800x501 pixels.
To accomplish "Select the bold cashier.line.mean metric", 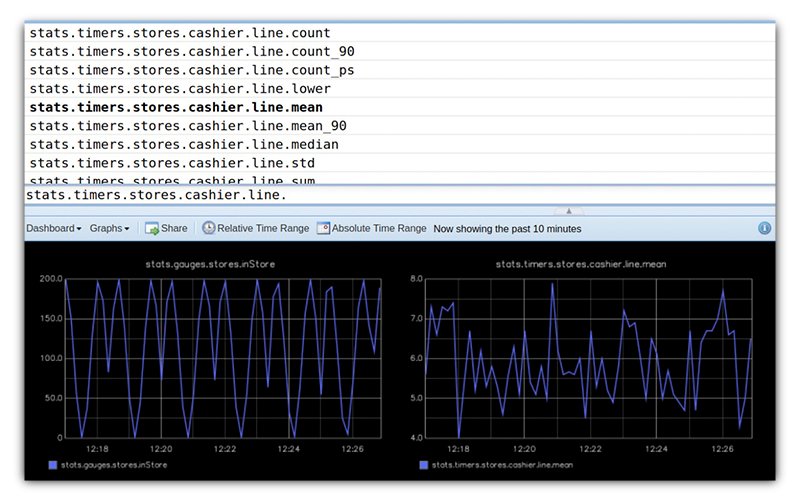I will (176, 107).
